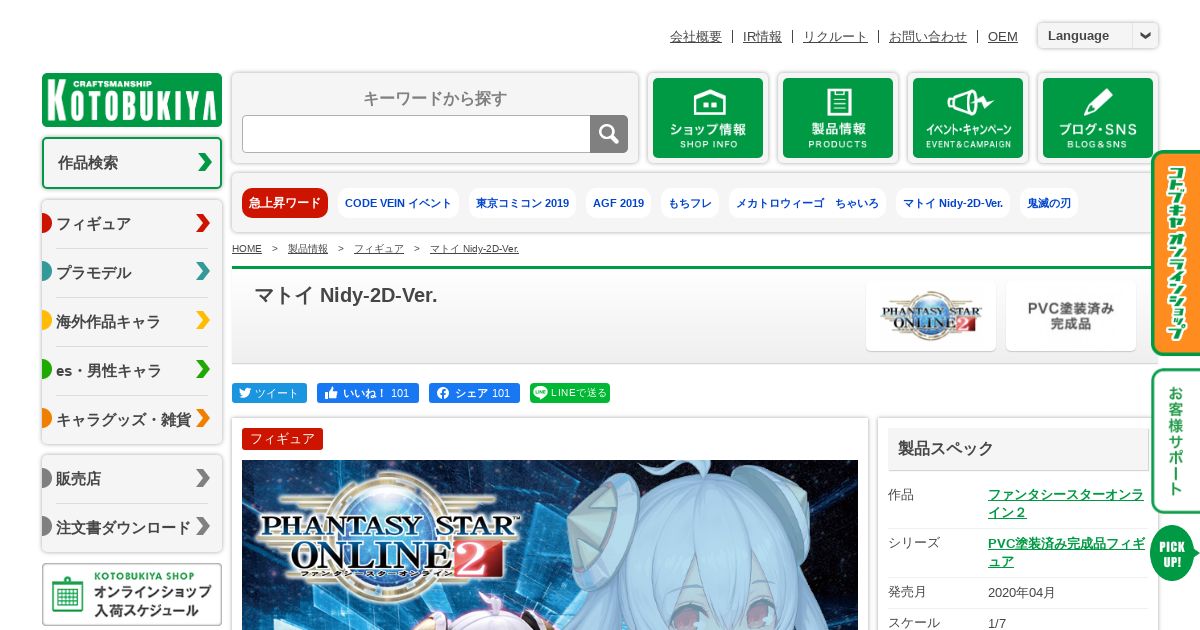The width and height of the screenshot is (1200, 630).
Task: Open the 製品情報 Products tile
Action: [838, 118]
